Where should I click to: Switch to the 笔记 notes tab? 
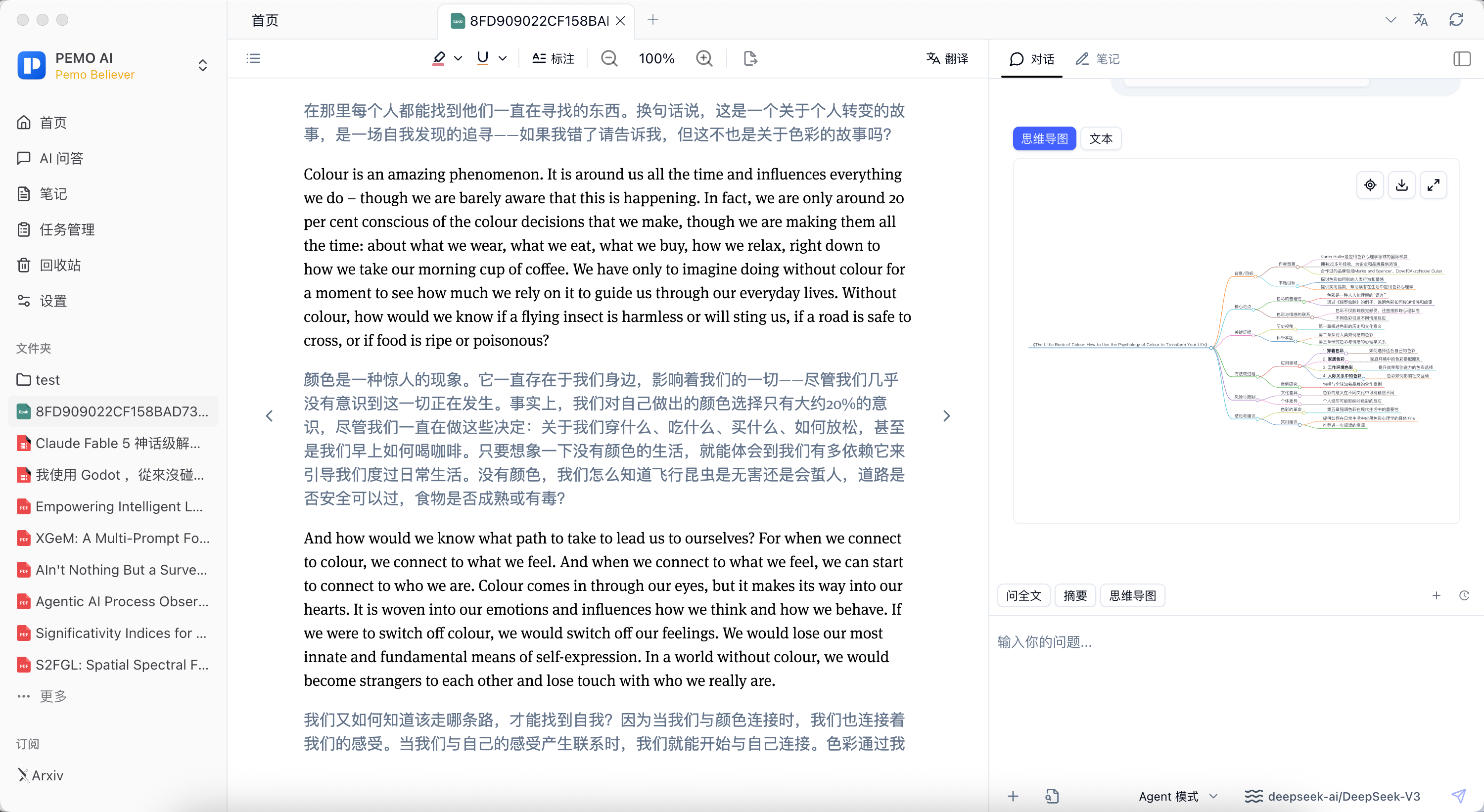click(x=1098, y=59)
